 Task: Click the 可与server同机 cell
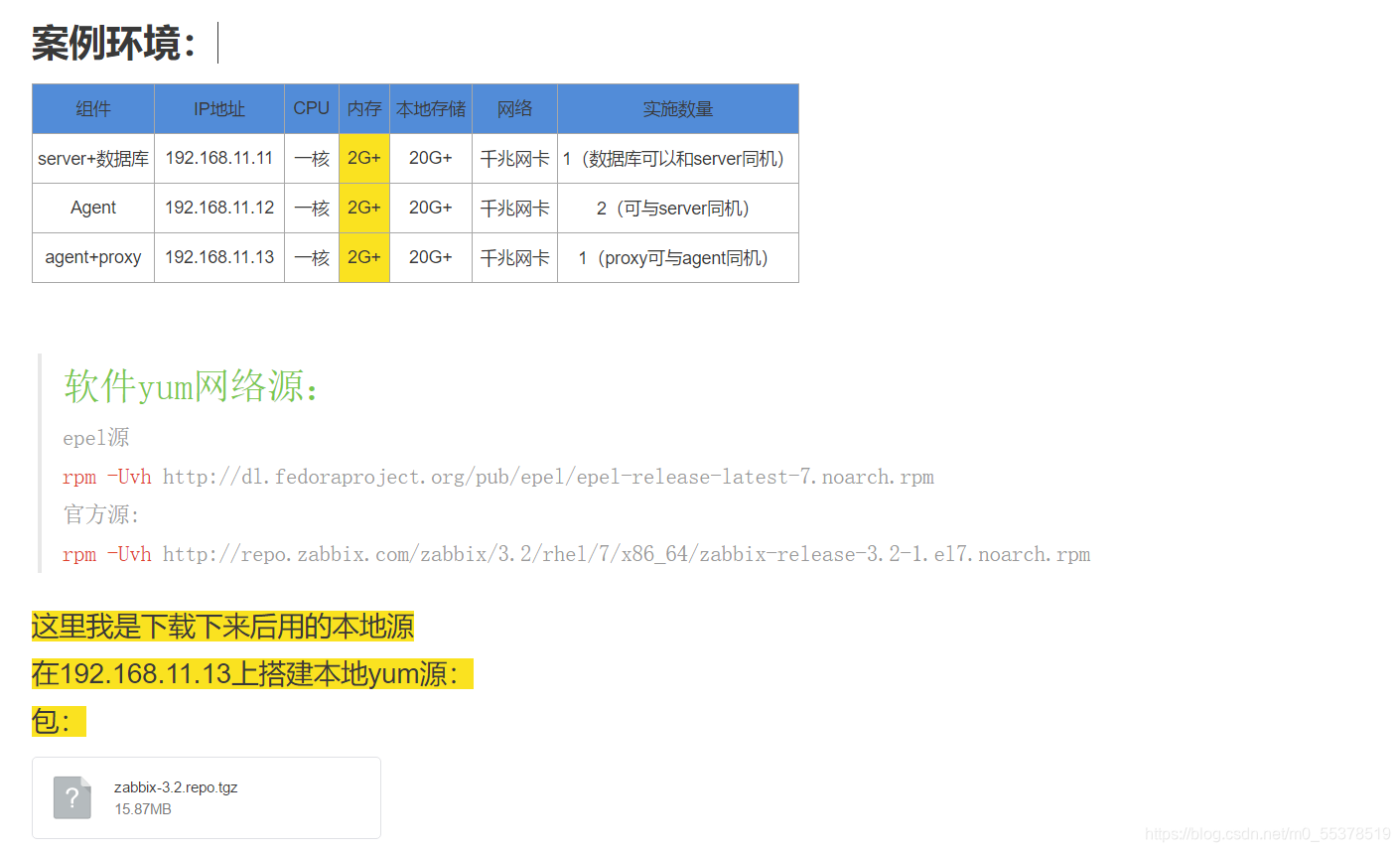pyautogui.click(x=678, y=209)
